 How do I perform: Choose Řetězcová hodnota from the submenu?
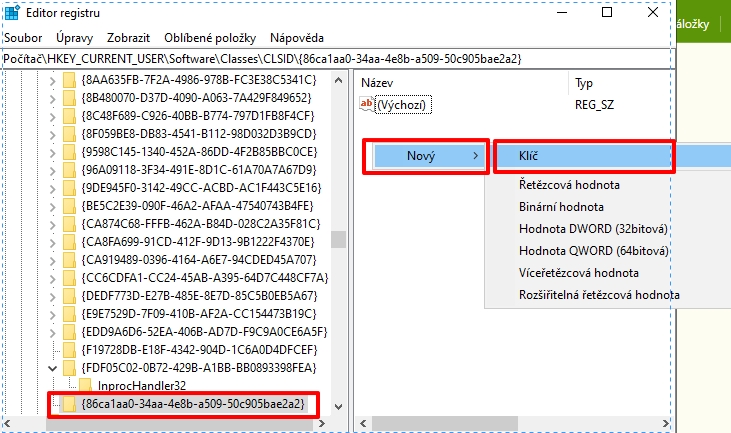(x=569, y=185)
